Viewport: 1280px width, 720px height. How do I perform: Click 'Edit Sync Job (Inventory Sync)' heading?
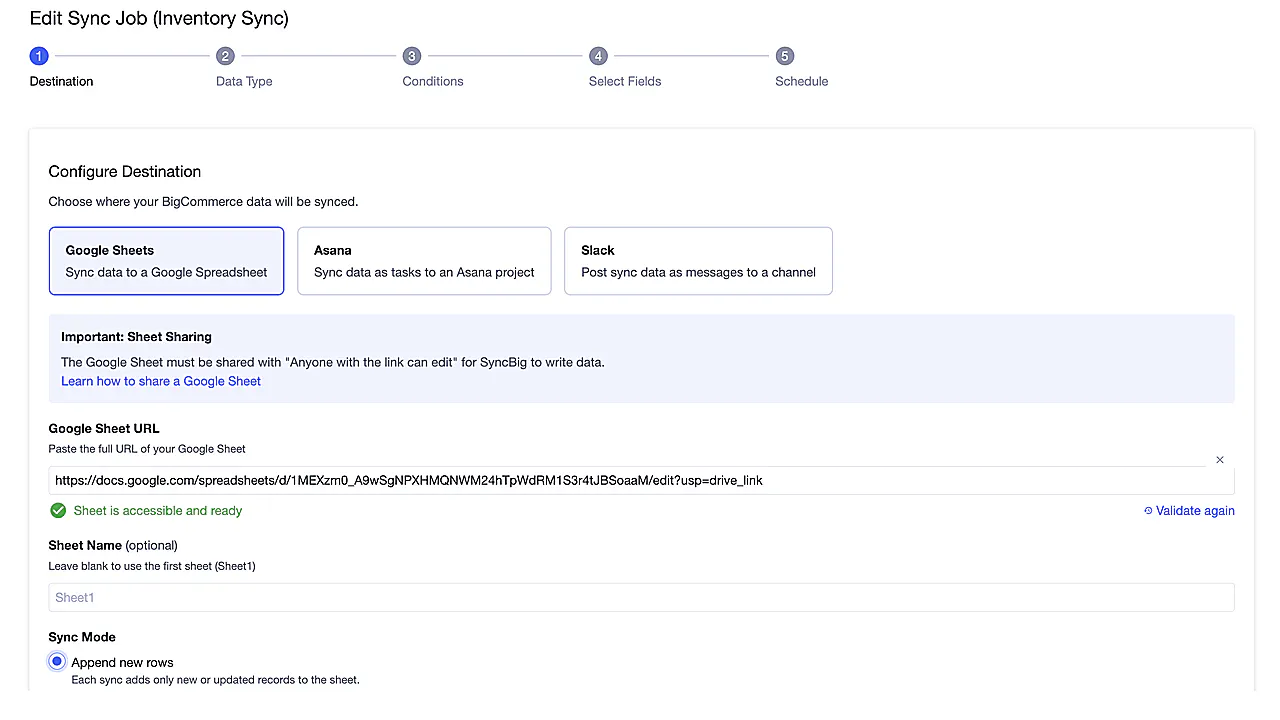pos(159,18)
